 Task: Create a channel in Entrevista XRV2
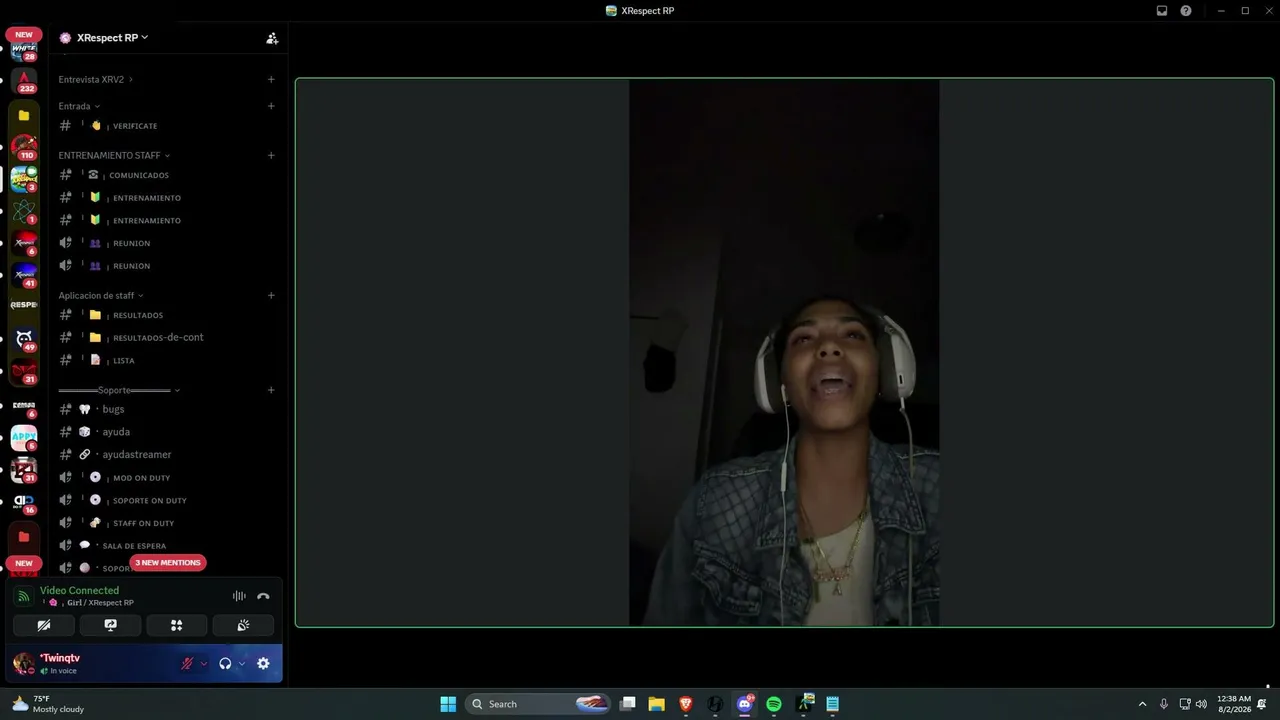click(x=271, y=79)
